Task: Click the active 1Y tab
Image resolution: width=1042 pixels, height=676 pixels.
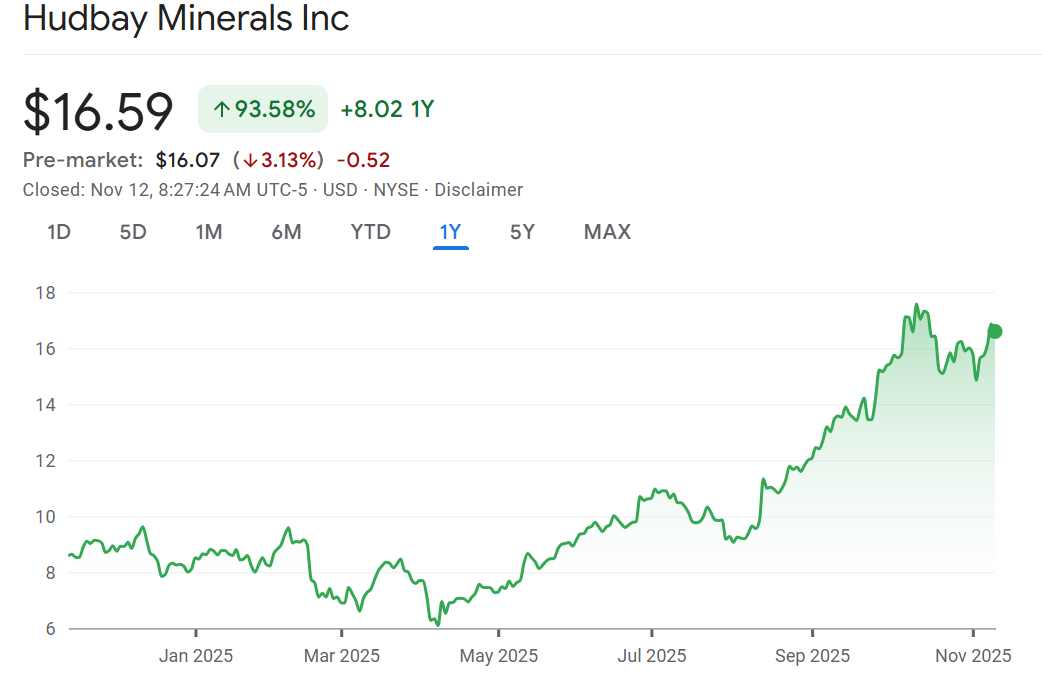Action: pyautogui.click(x=450, y=232)
